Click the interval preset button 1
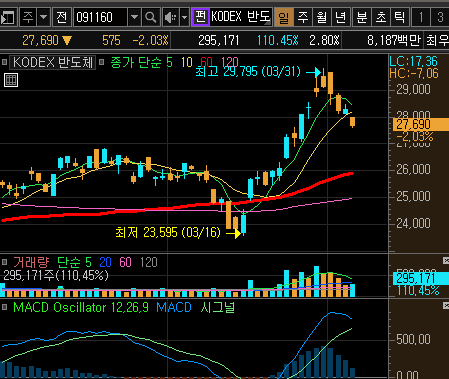This screenshot has height=379, width=449. click(421, 17)
